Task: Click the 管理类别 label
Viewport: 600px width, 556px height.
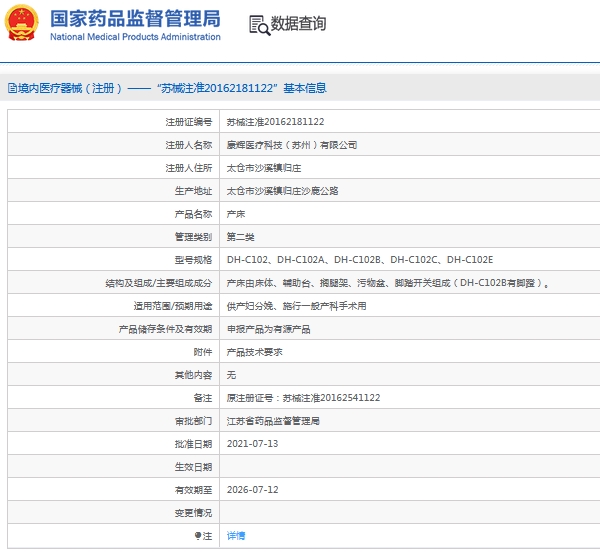Action: click(193, 237)
